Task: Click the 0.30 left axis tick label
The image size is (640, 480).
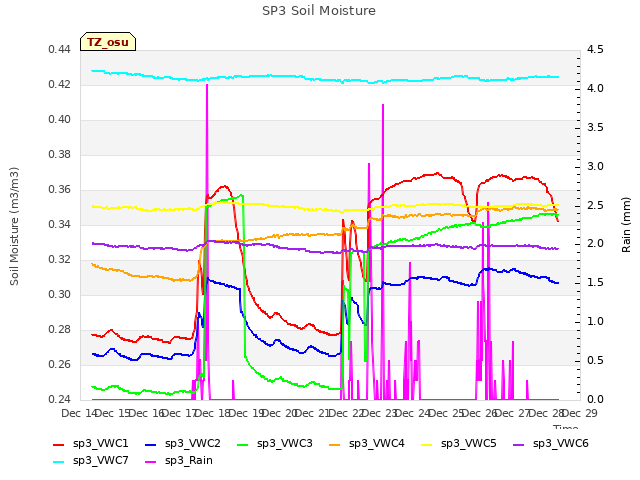Action: click(x=59, y=295)
